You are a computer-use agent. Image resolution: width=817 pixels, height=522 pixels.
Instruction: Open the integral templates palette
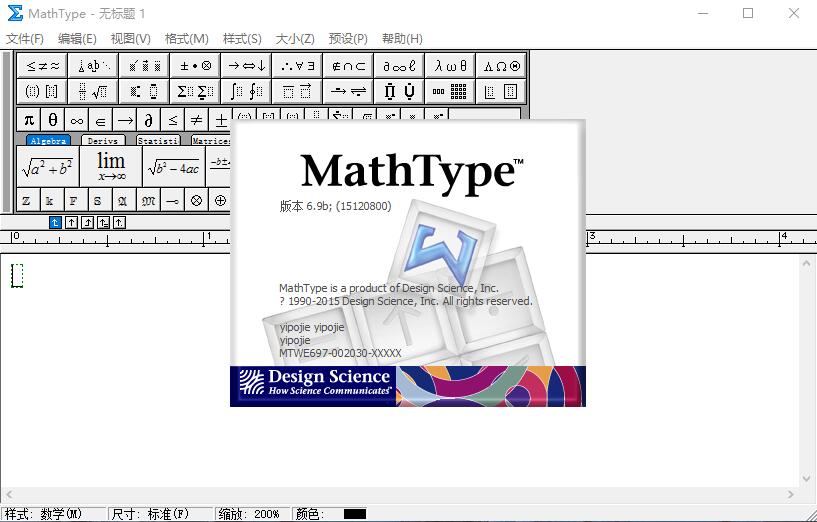(x=246, y=92)
